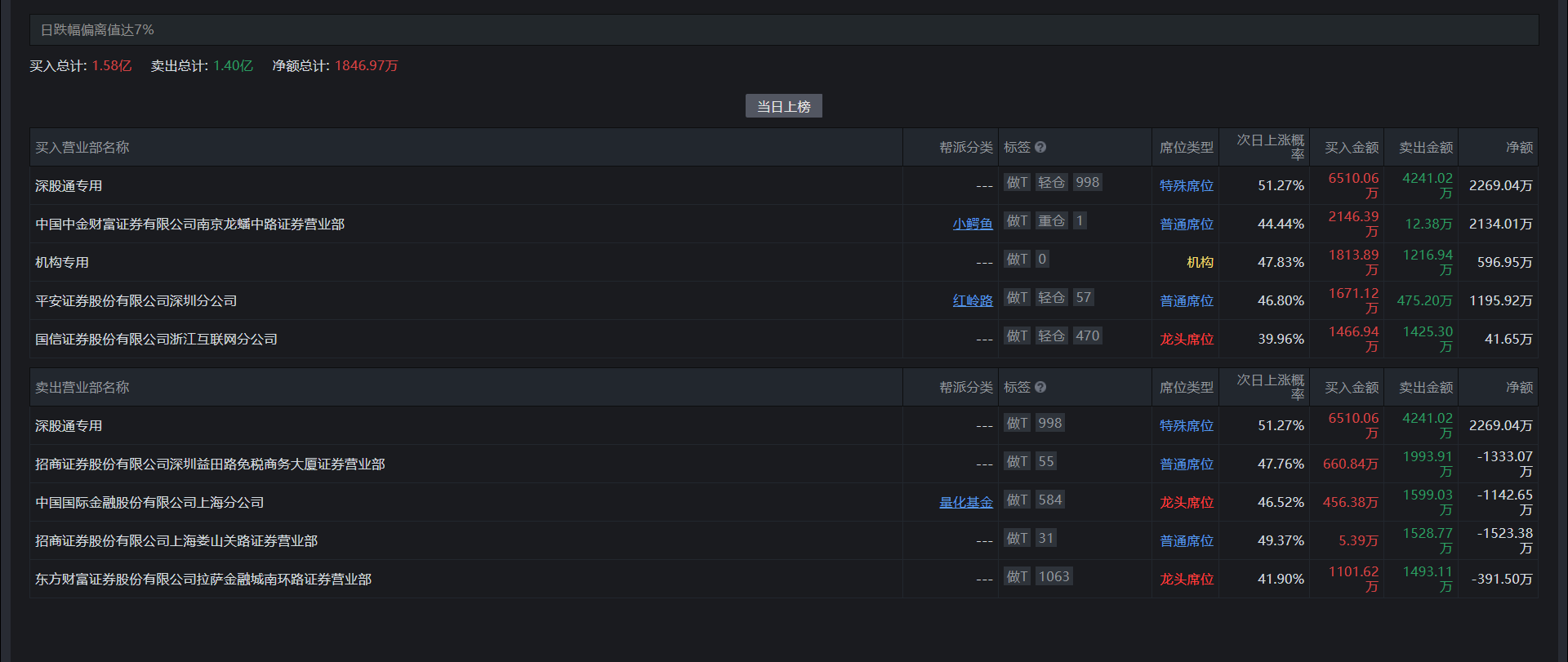Sort by 买入金额 column in buy table
The image size is (1568, 662).
[1351, 148]
